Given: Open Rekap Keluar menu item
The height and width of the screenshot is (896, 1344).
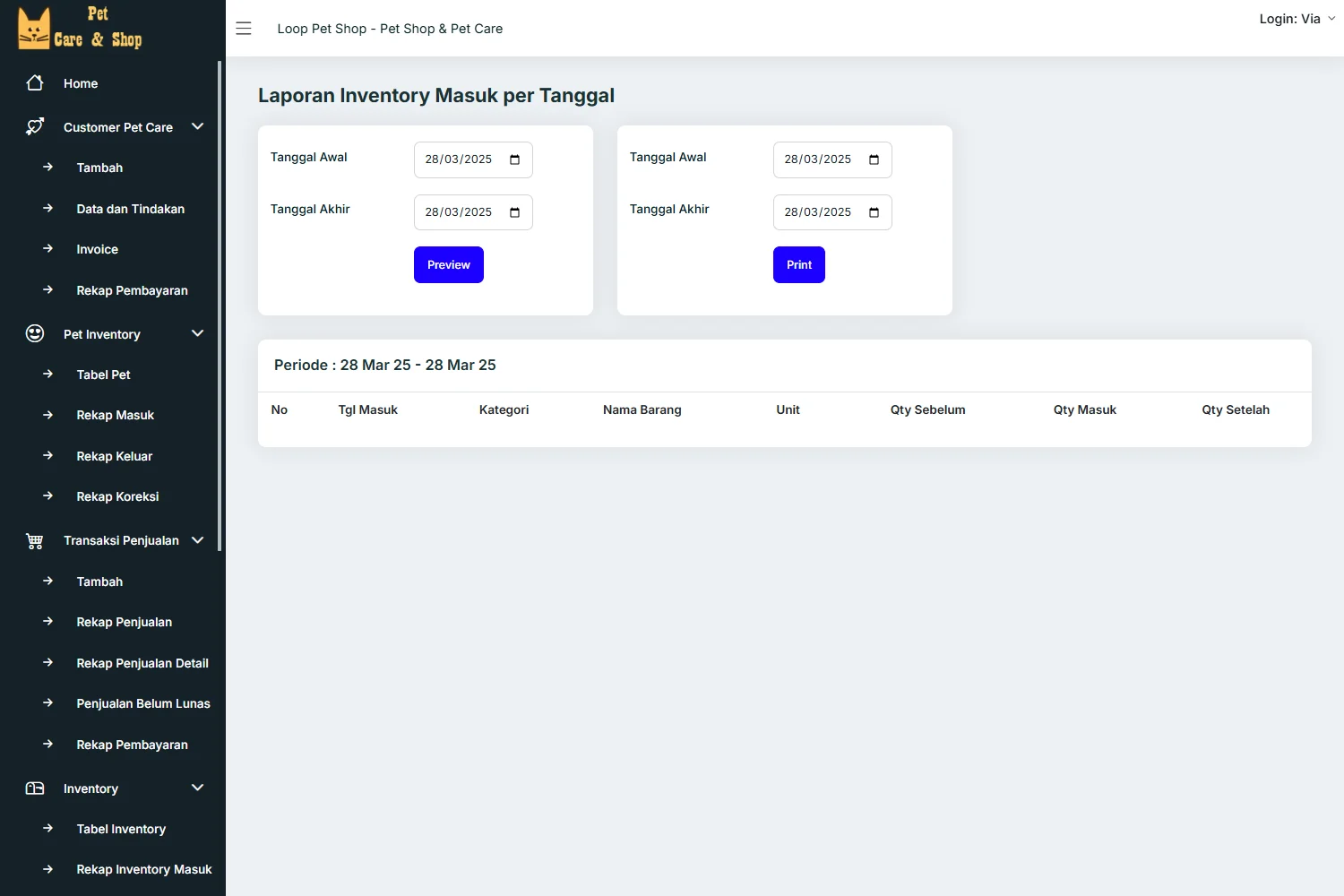Looking at the screenshot, I should pos(115,456).
